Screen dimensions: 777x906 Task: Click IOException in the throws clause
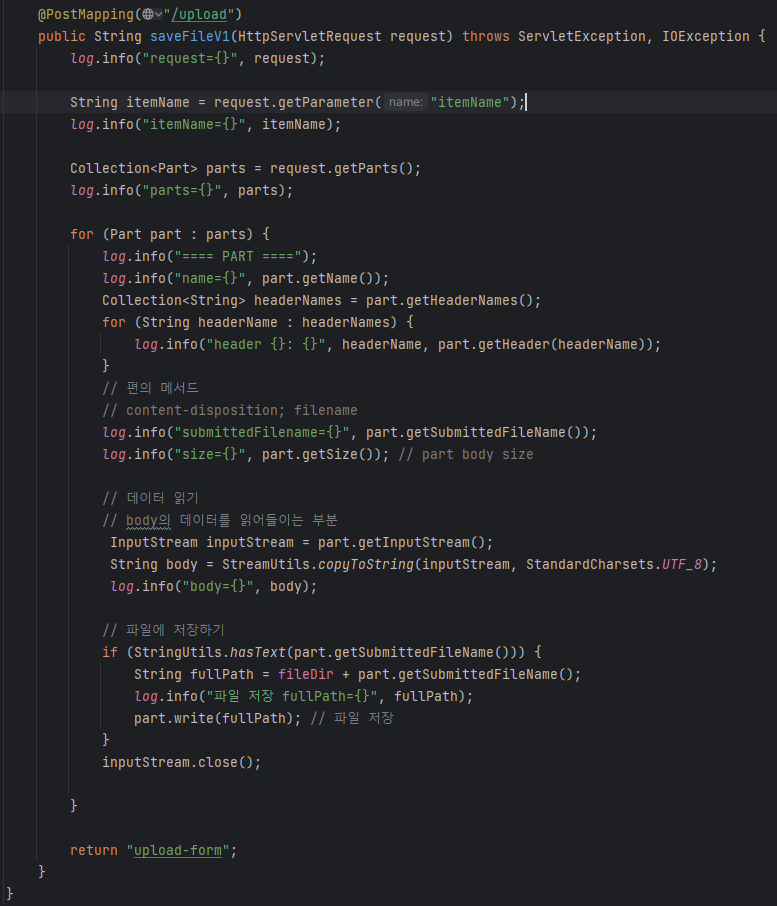[705, 36]
